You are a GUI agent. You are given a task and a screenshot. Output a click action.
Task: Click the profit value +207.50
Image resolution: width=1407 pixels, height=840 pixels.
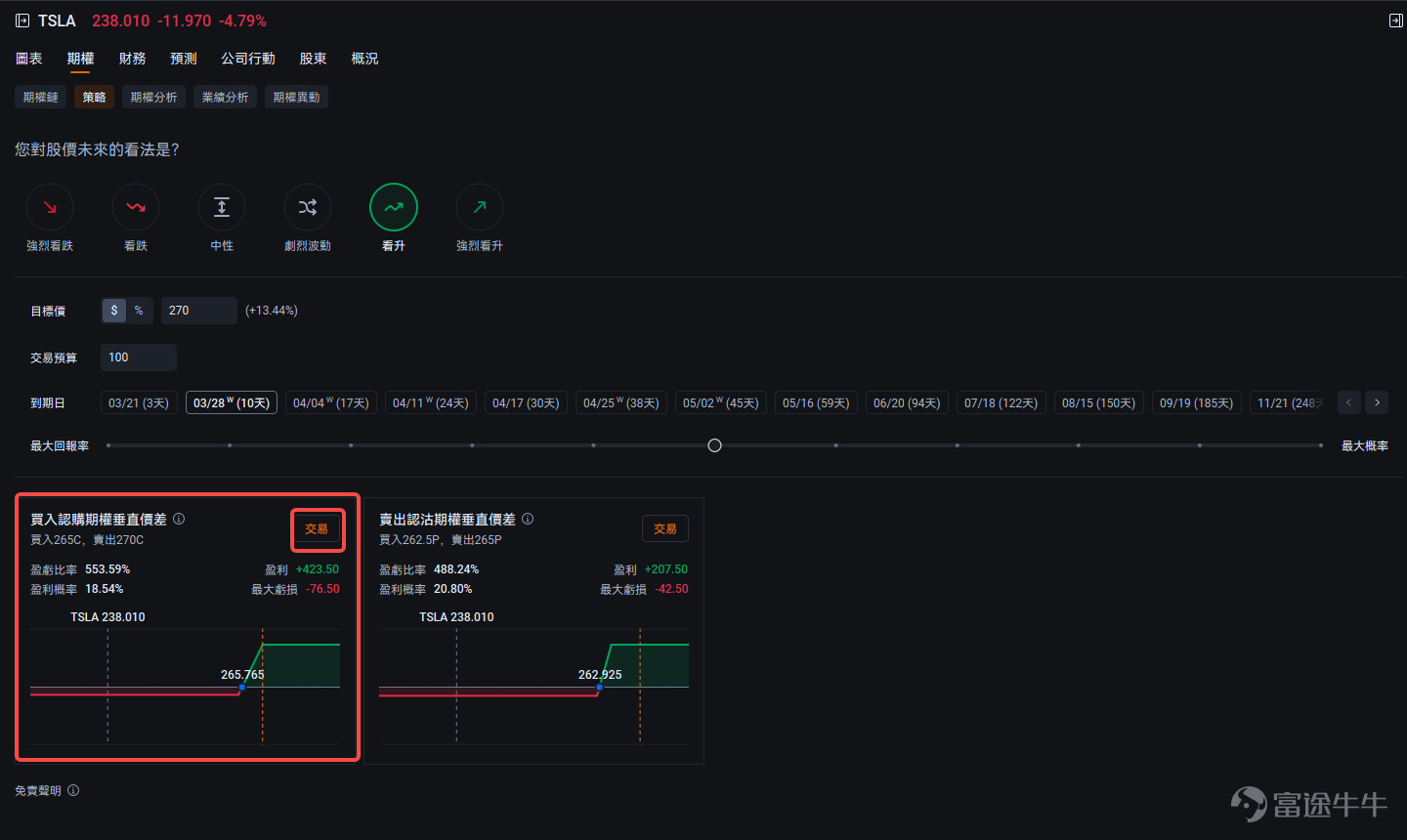[x=666, y=569]
